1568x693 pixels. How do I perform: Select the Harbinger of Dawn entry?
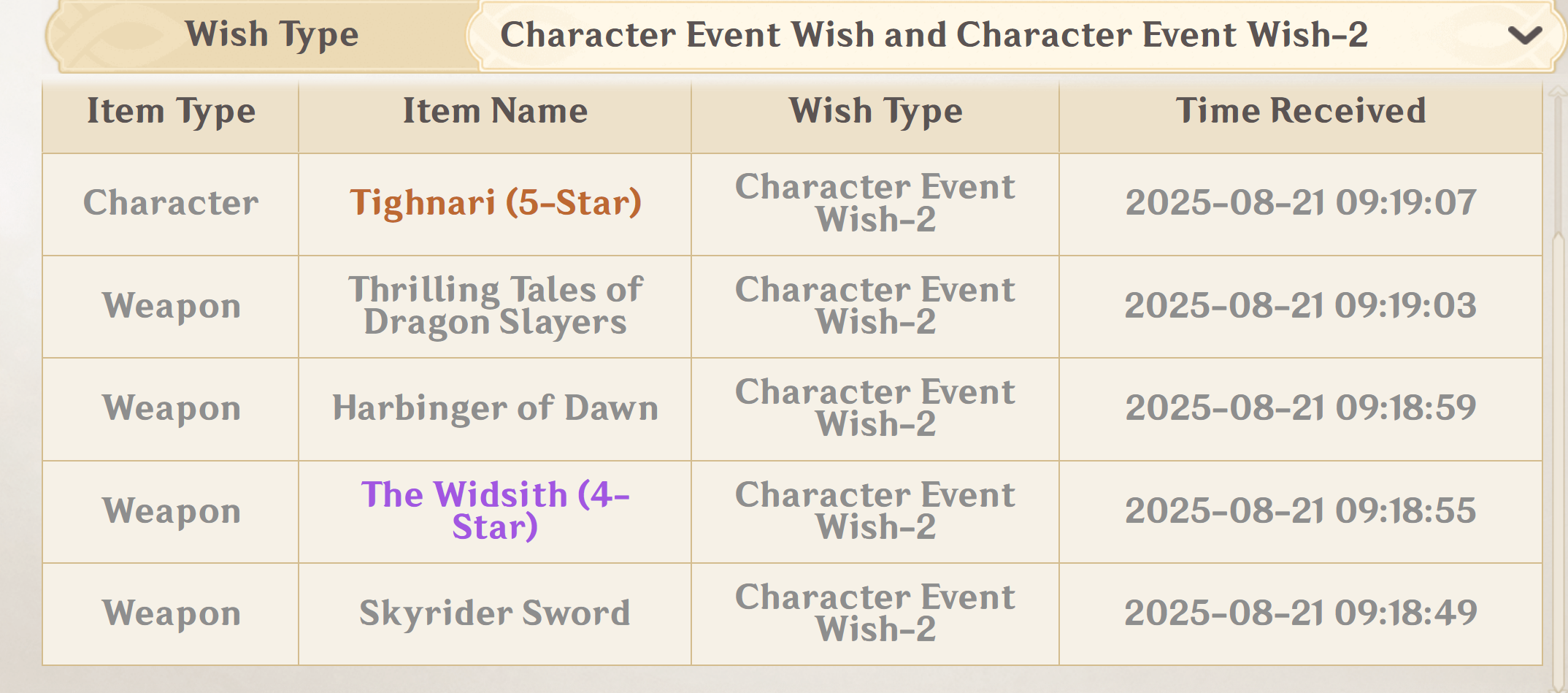coord(495,408)
